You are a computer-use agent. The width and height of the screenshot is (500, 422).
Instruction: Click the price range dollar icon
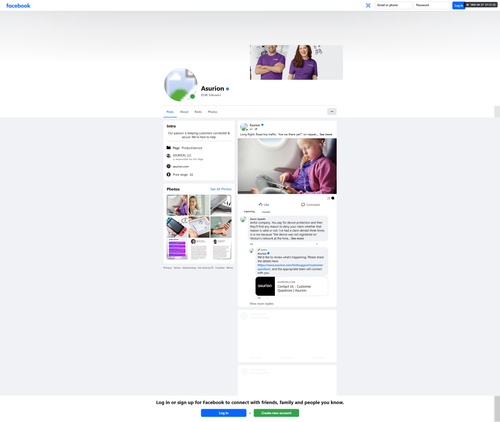point(169,174)
